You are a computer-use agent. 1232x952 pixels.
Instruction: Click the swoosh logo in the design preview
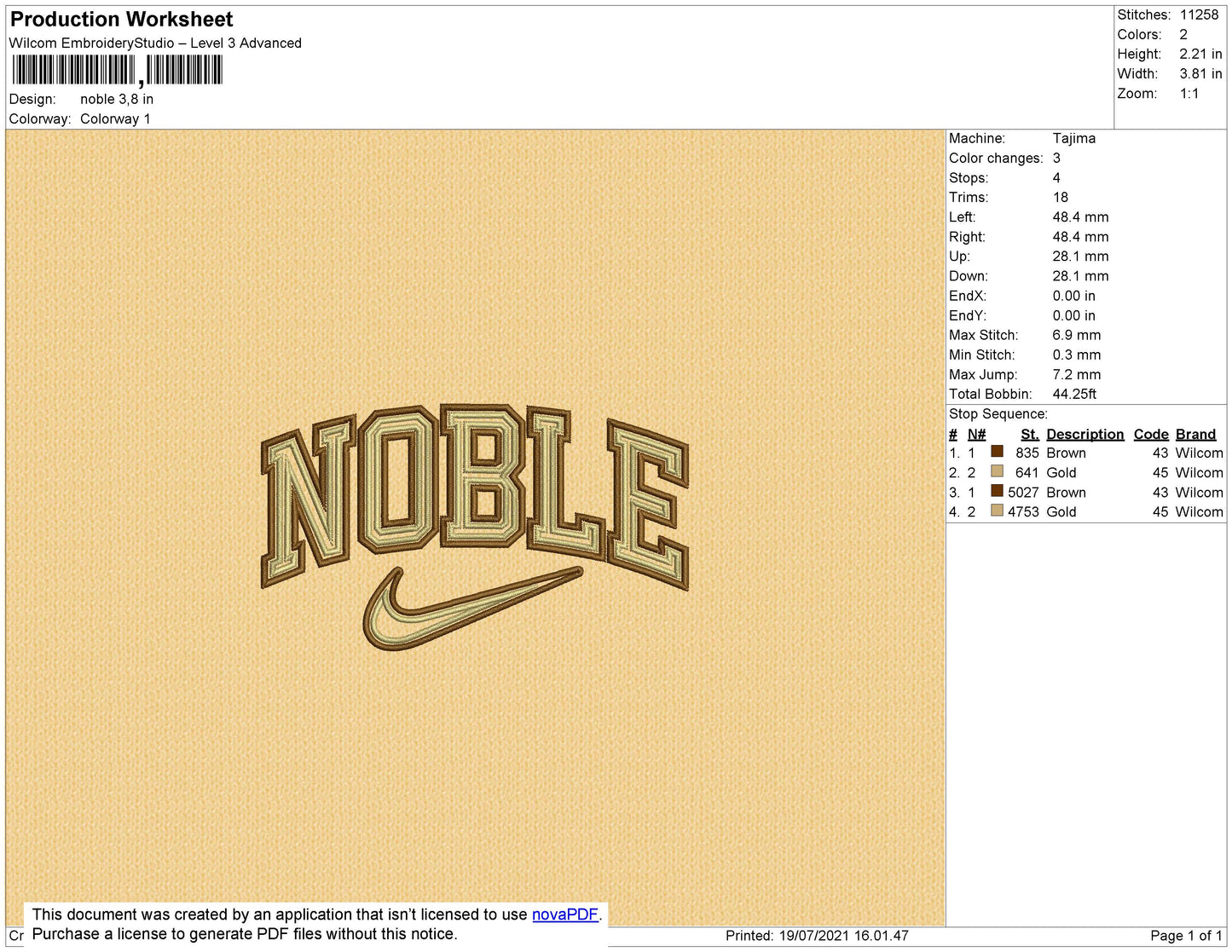point(471,609)
